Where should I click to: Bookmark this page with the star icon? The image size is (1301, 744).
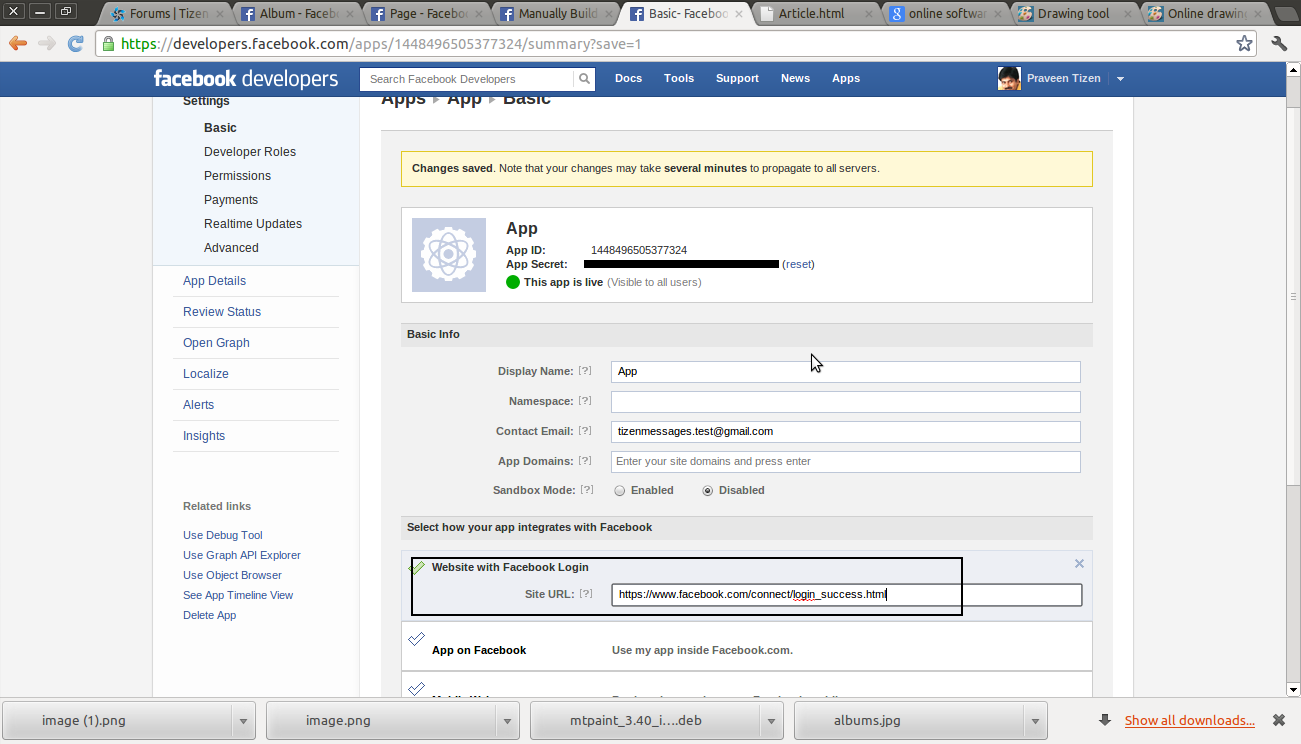(1244, 44)
